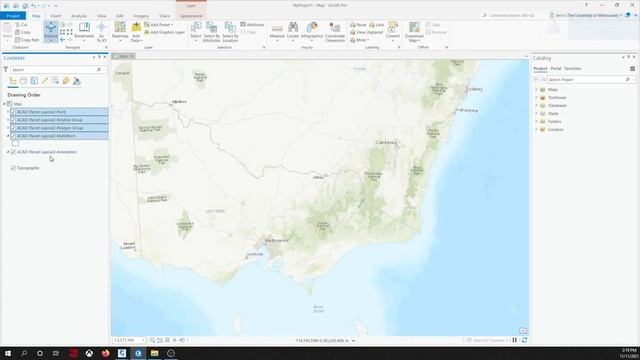Open the Locate tool
The width and height of the screenshot is (640, 360).
293,31
